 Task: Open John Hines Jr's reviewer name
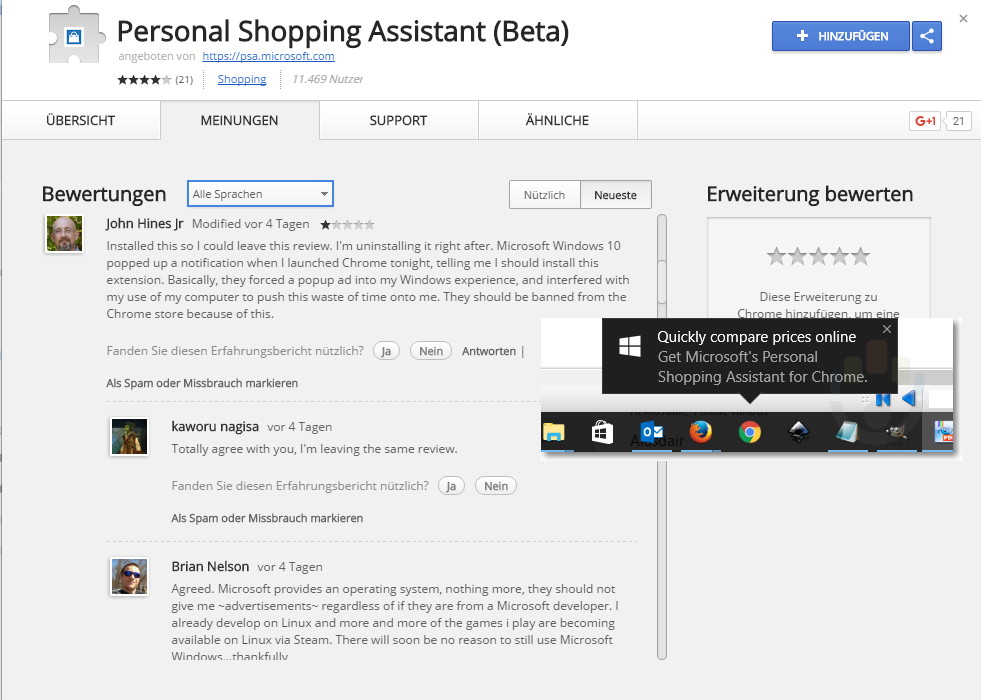click(145, 223)
